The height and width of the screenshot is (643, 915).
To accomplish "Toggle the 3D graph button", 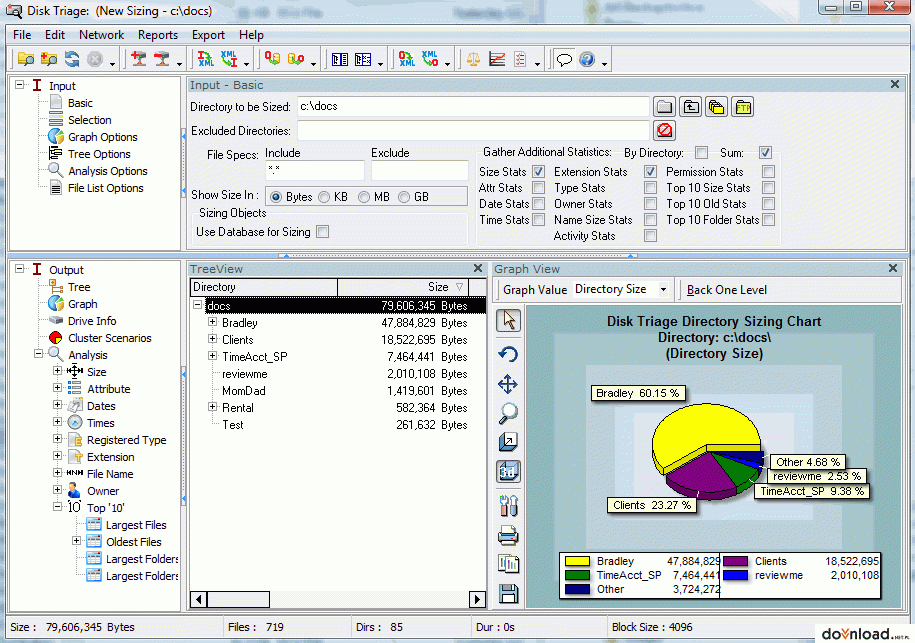I will 508,471.
